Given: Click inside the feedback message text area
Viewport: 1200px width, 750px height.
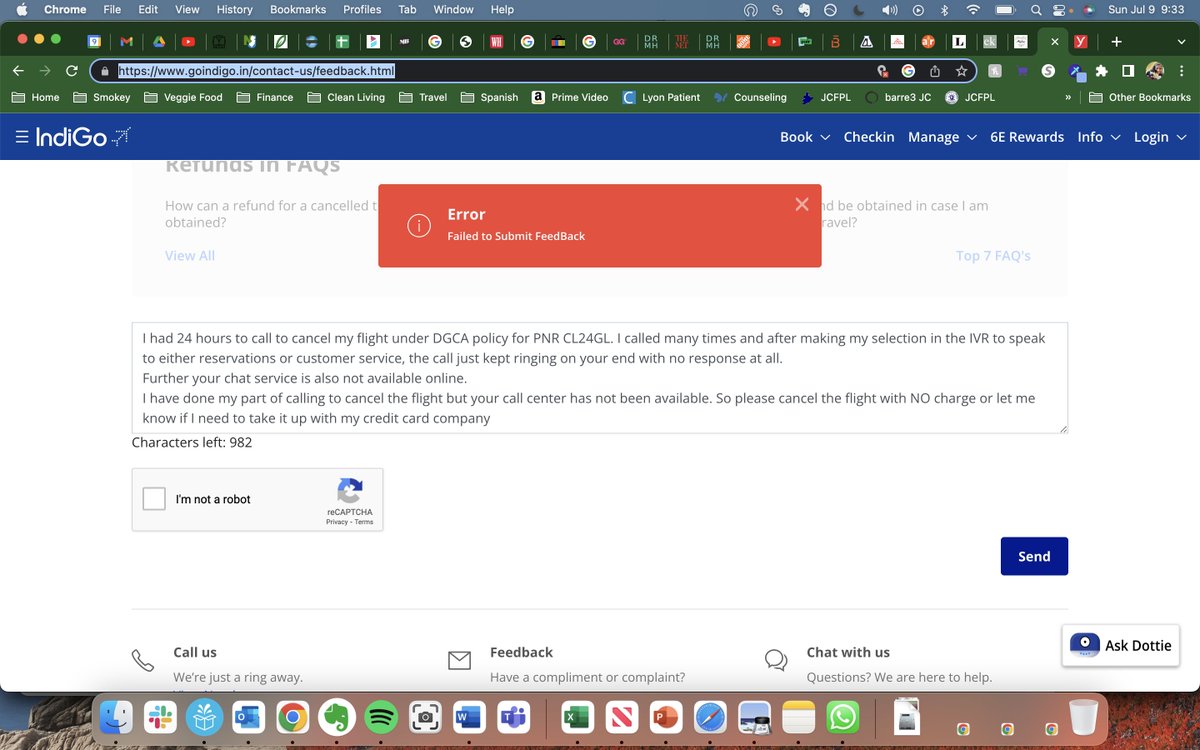Looking at the screenshot, I should pos(599,378).
